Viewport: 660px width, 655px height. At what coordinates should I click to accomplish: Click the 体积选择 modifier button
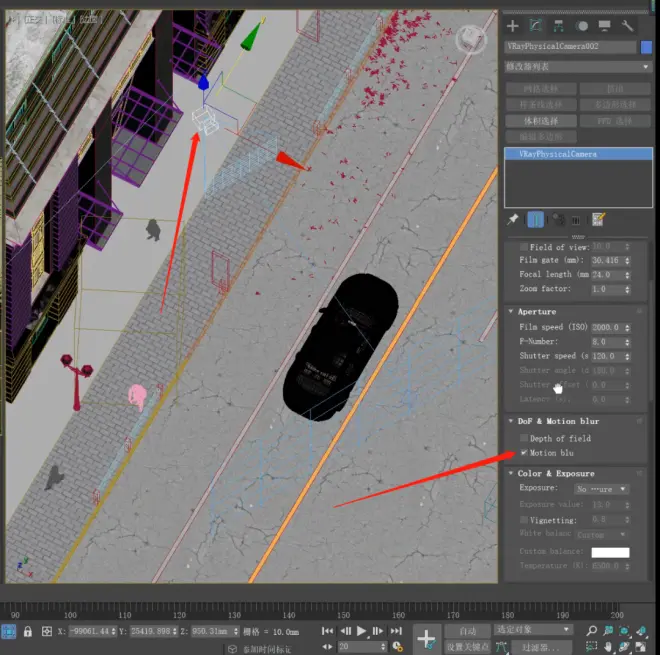click(541, 121)
